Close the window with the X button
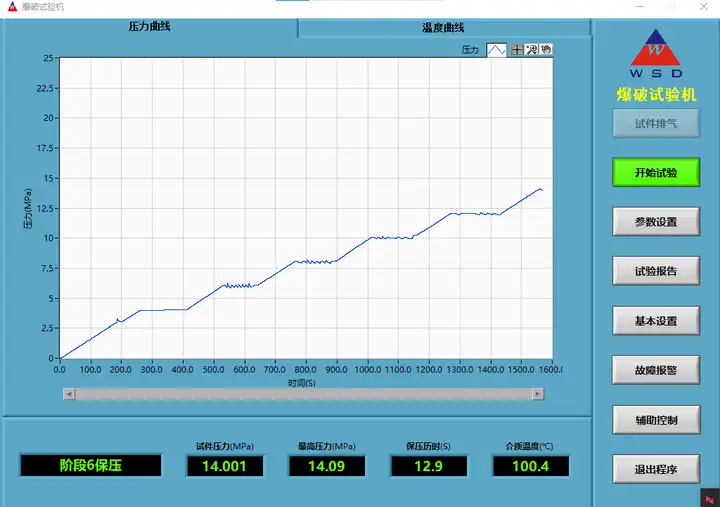The height and width of the screenshot is (507, 720). click(x=703, y=6)
